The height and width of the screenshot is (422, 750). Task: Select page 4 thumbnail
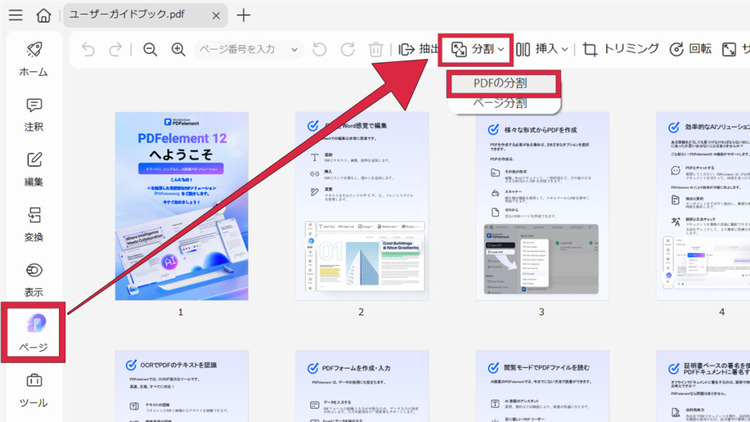[x=703, y=206]
